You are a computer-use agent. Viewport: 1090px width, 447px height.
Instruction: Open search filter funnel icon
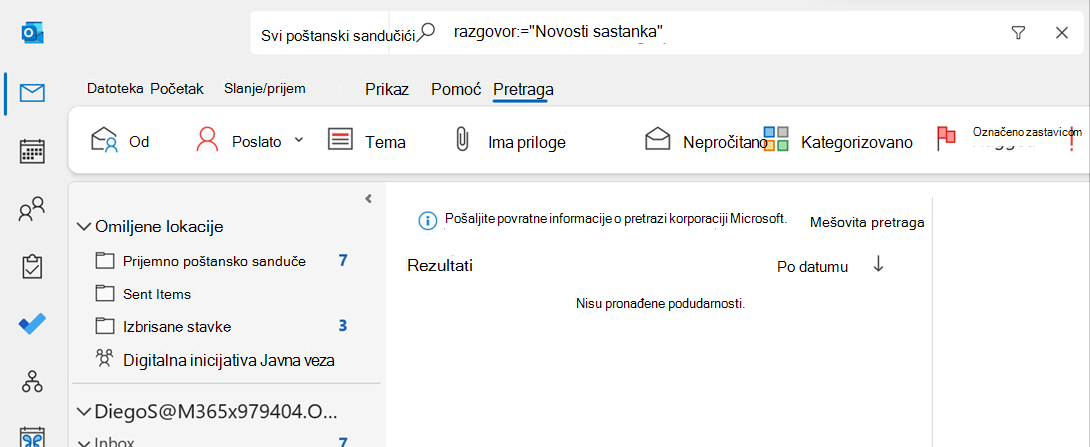pyautogui.click(x=1018, y=33)
